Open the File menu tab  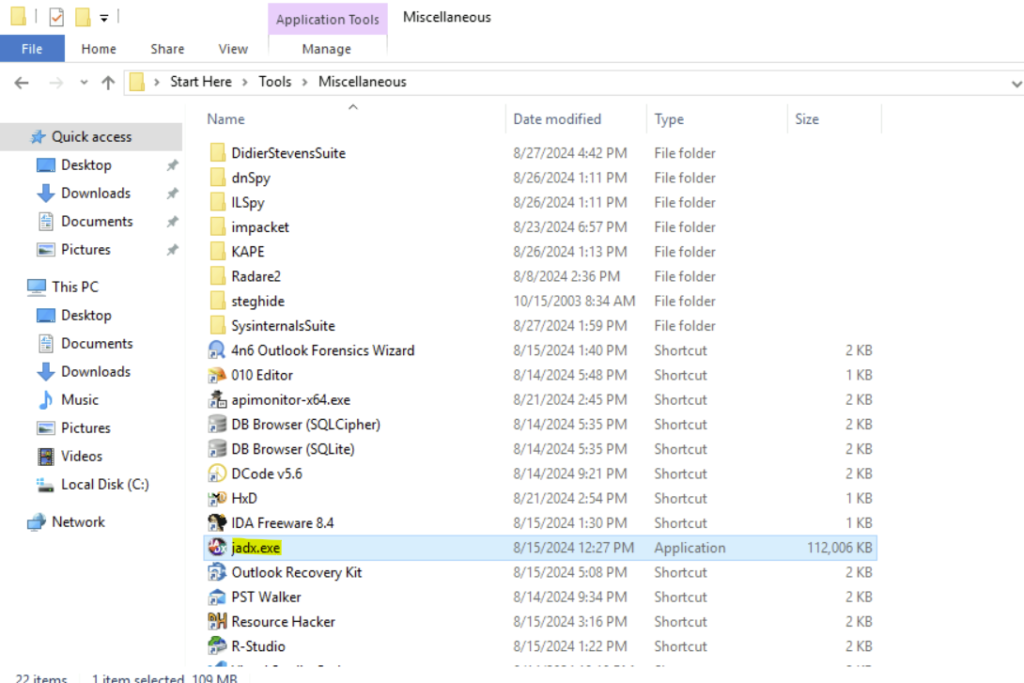32,49
